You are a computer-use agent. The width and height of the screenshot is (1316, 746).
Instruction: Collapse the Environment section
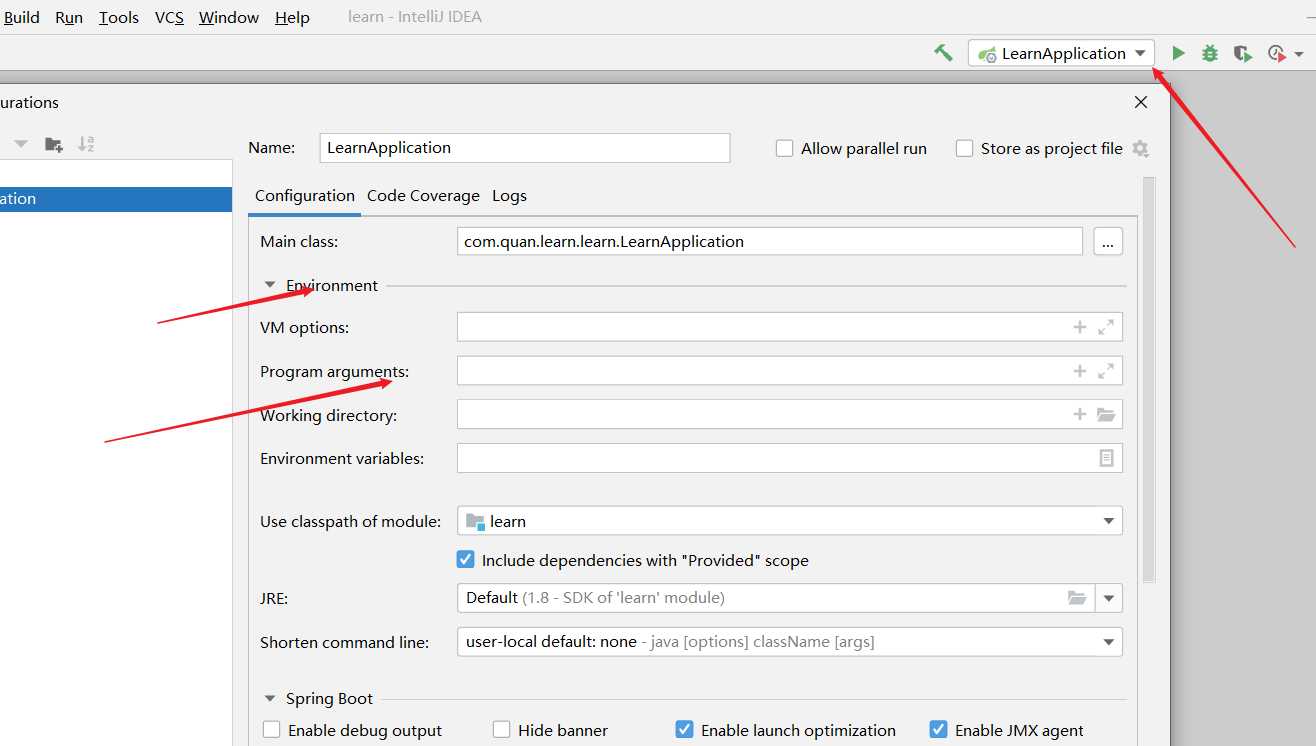(x=269, y=285)
